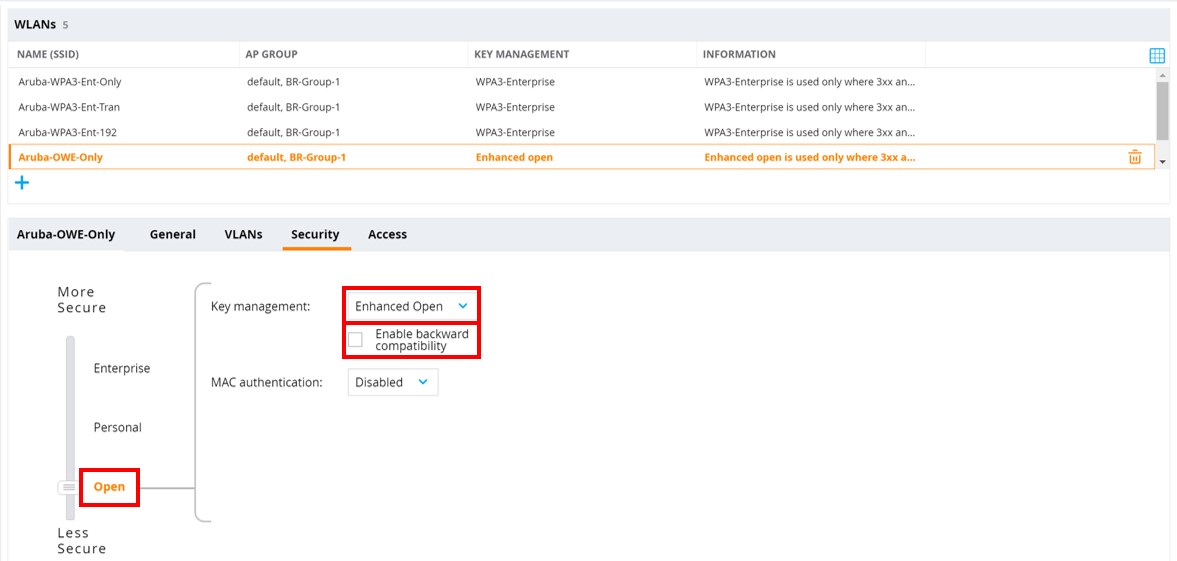
Task: Sort by INFORMATION column header
Action: coord(739,54)
